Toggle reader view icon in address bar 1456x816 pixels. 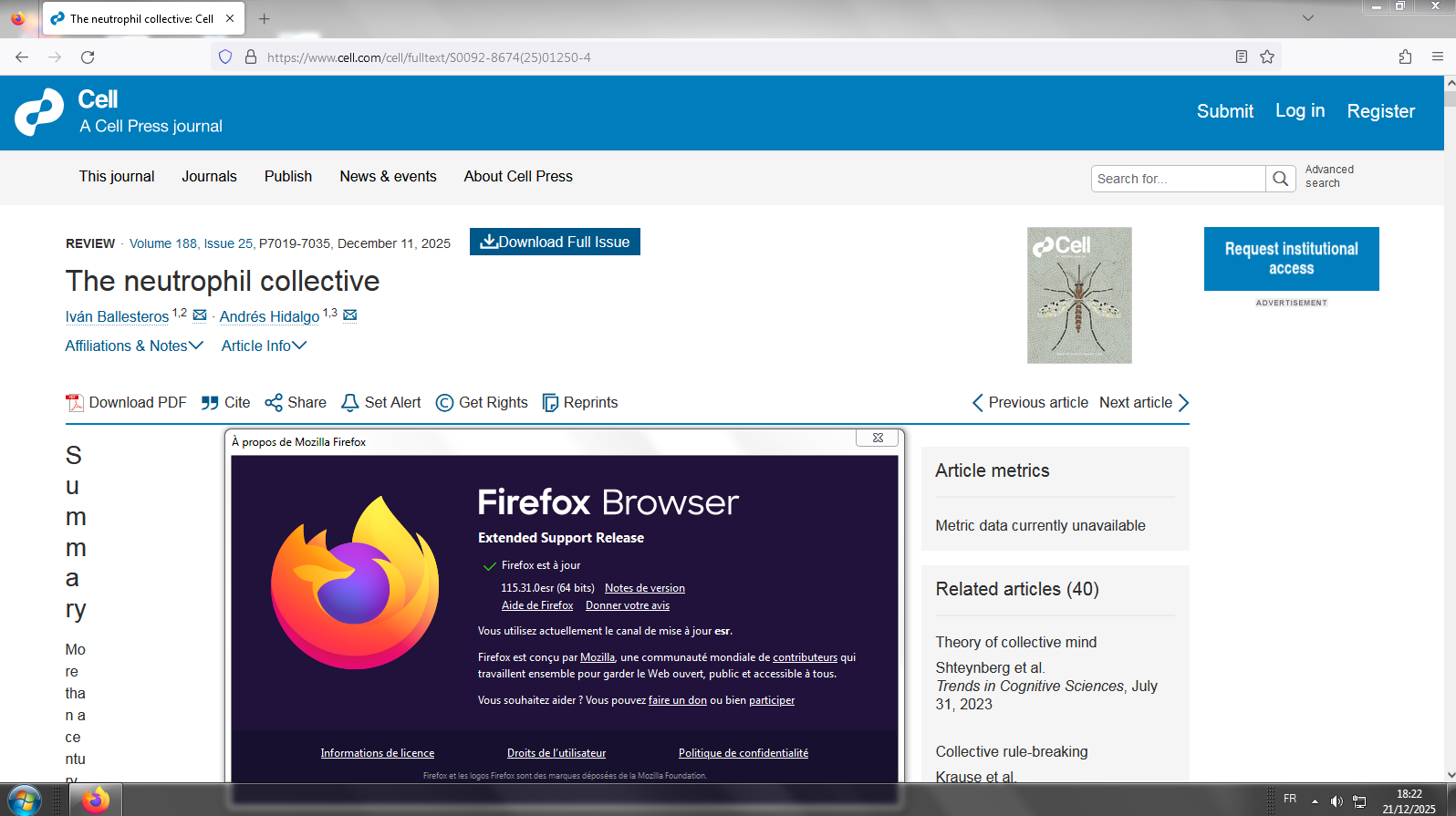point(1242,57)
